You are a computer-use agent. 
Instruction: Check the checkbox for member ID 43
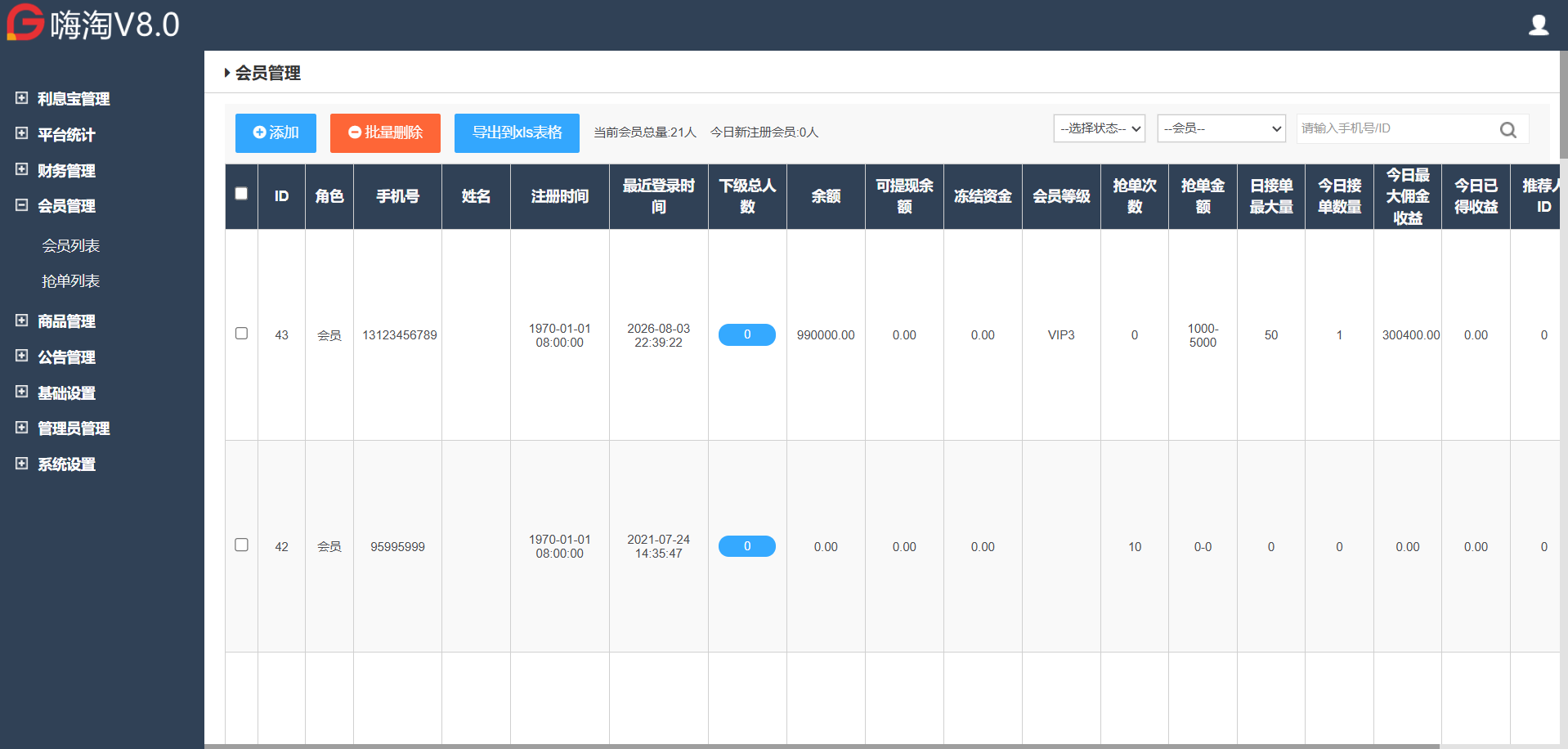coord(241,334)
